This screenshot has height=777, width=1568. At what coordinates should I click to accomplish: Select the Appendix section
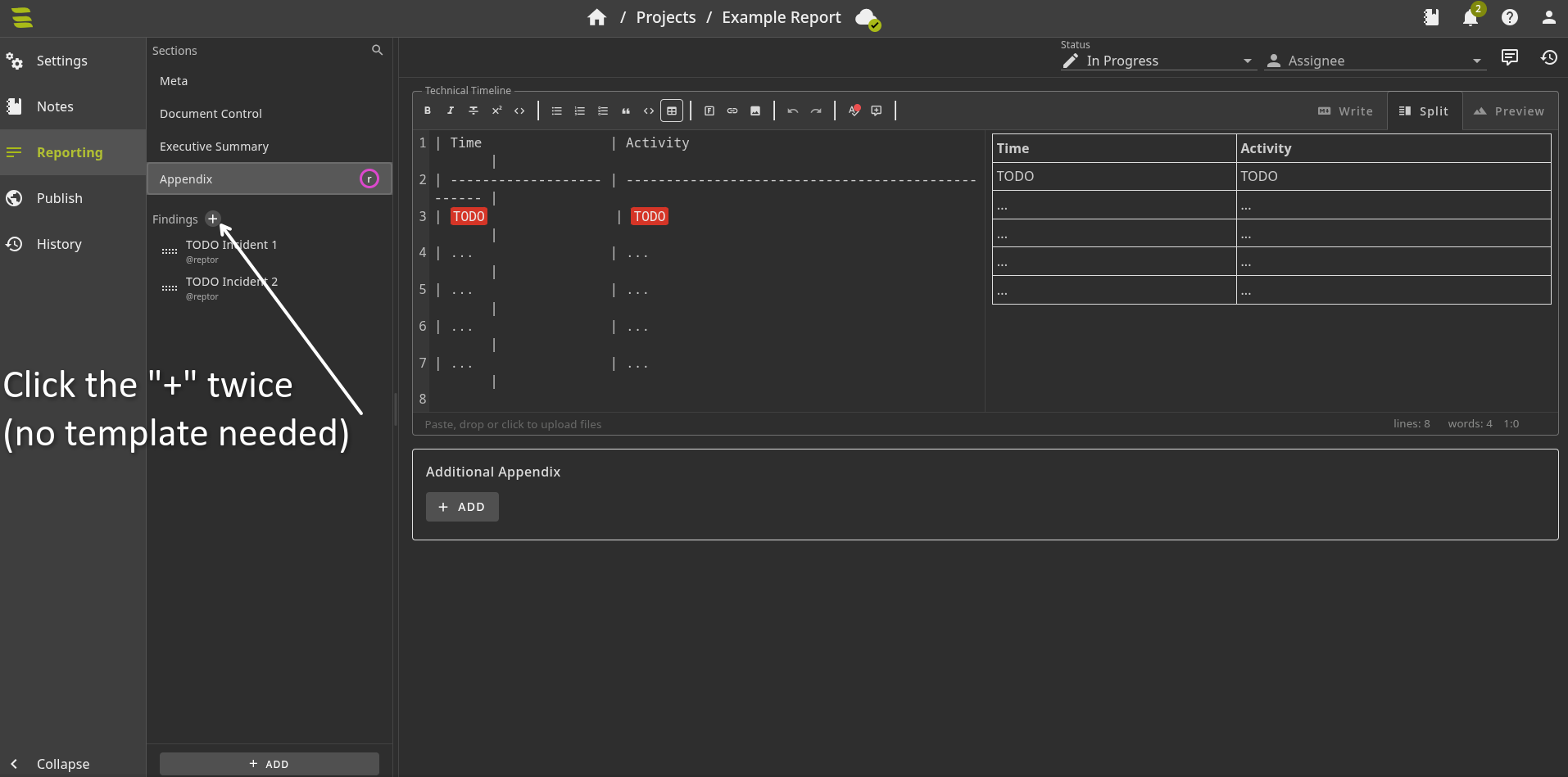point(270,178)
